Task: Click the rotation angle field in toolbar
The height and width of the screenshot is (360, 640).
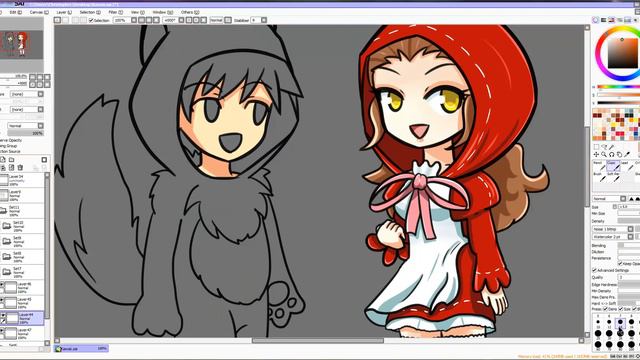Action: (170, 20)
